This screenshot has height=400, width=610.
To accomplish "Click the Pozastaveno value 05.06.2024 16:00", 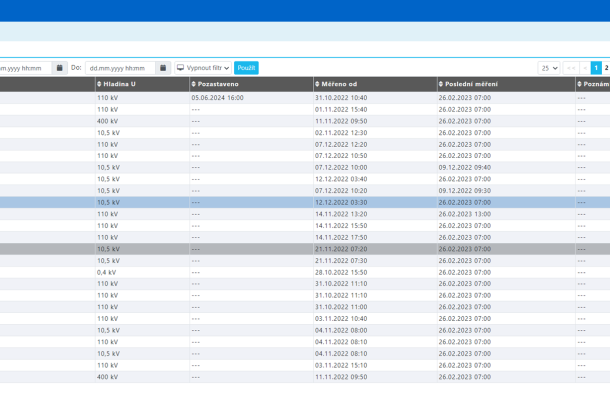I will (x=217, y=98).
